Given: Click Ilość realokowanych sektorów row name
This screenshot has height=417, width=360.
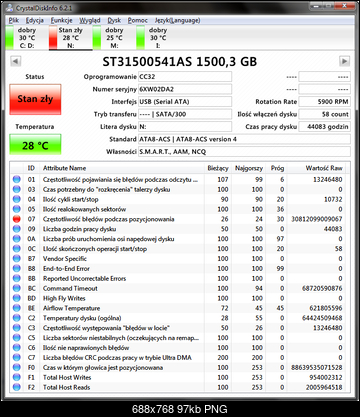Looking at the screenshot, I should 84,209.
